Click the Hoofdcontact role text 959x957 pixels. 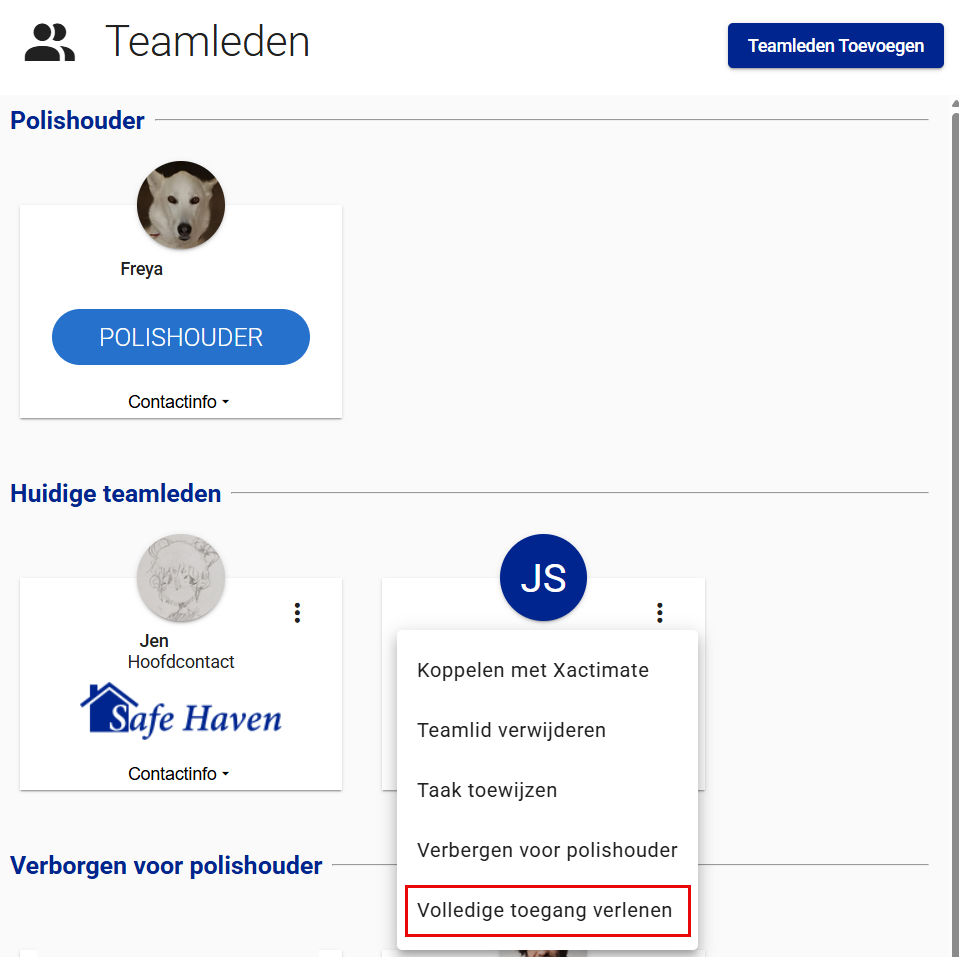pos(181,662)
